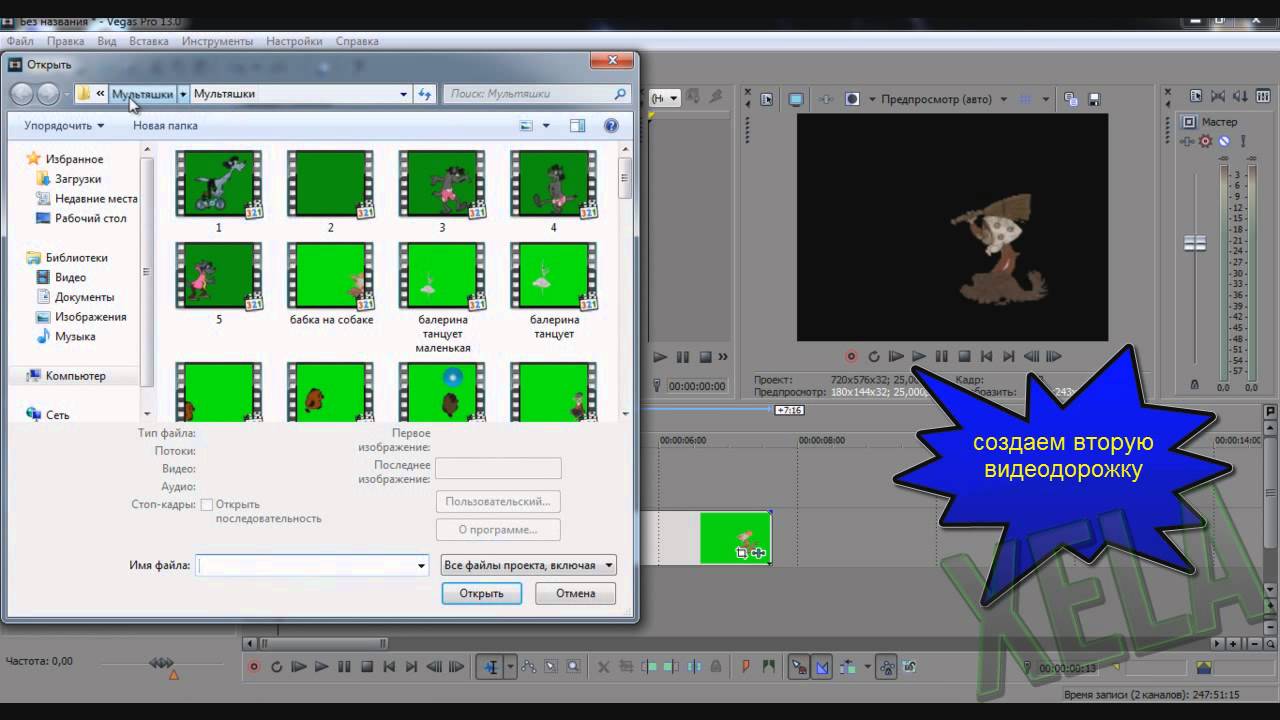Toggle Loop Playback in the bottom transport bar
The image size is (1280, 720).
pos(277,667)
